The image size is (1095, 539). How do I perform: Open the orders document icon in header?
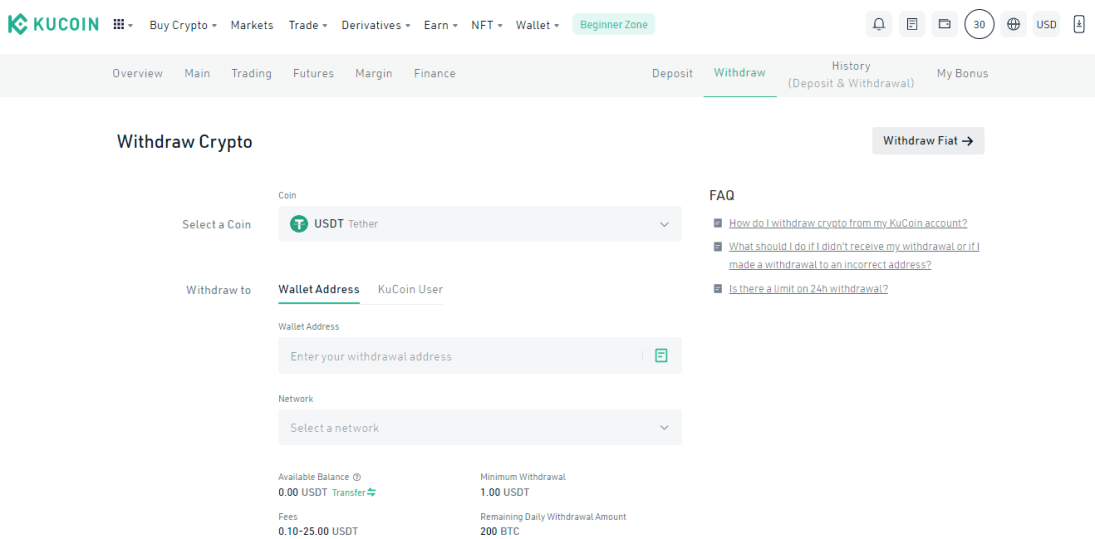click(x=911, y=24)
